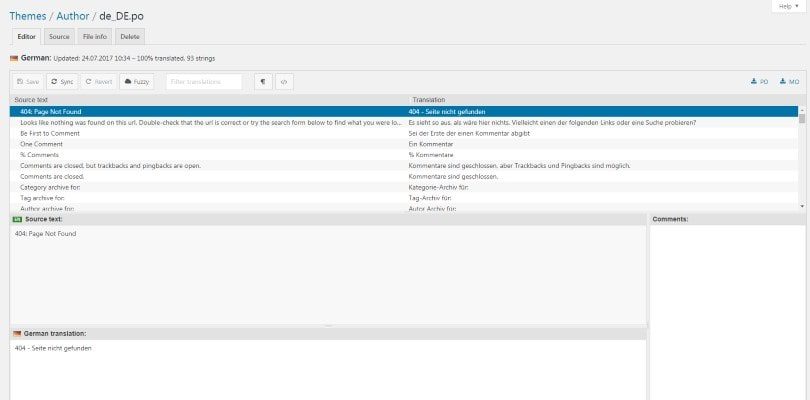Focus the Filter translations field
The image size is (810, 400).
click(x=204, y=82)
